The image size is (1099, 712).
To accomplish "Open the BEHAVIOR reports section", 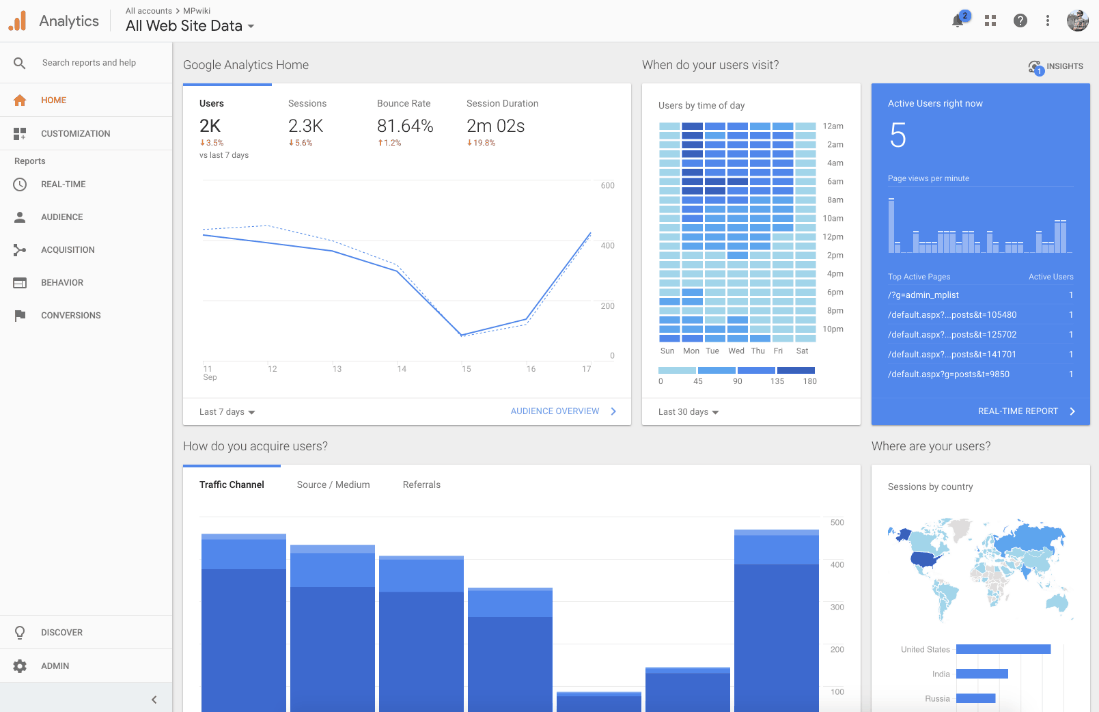I will [x=86, y=283].
